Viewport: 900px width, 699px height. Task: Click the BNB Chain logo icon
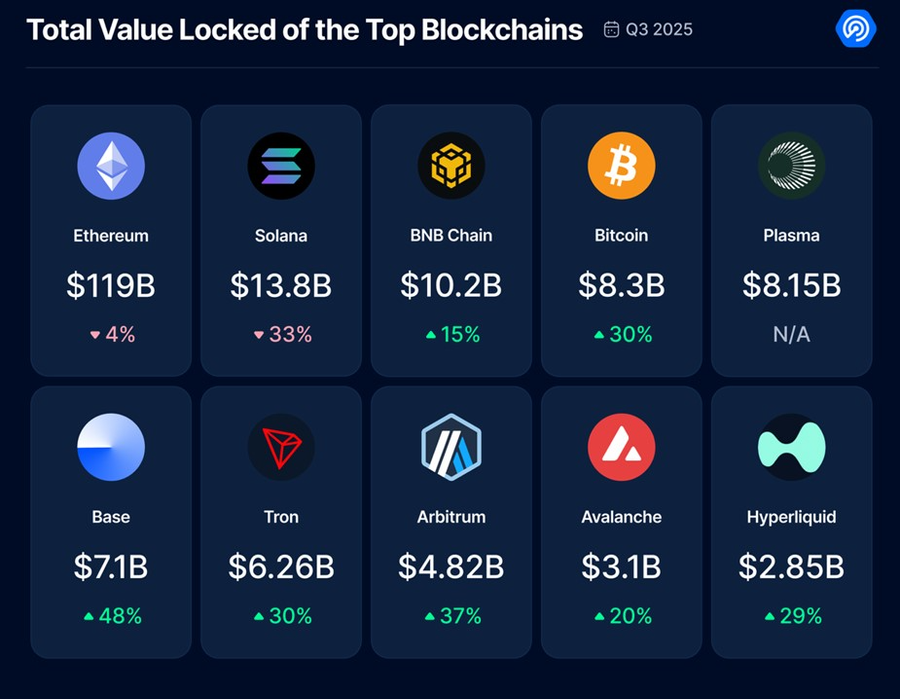[x=451, y=166]
